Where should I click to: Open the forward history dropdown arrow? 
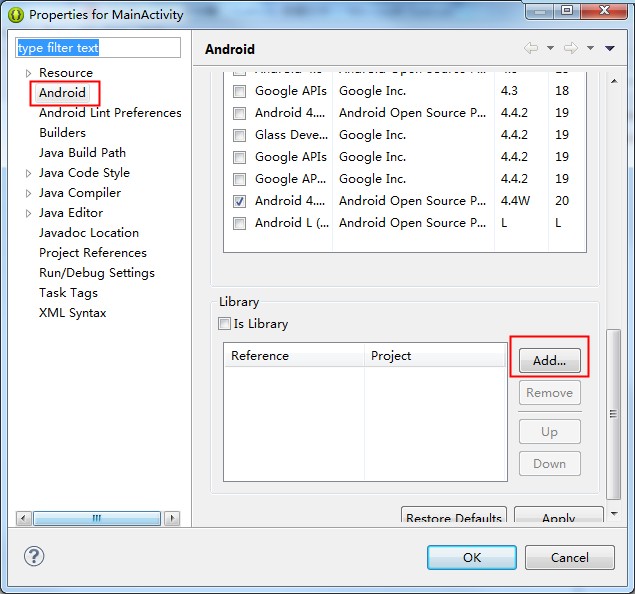pos(590,48)
